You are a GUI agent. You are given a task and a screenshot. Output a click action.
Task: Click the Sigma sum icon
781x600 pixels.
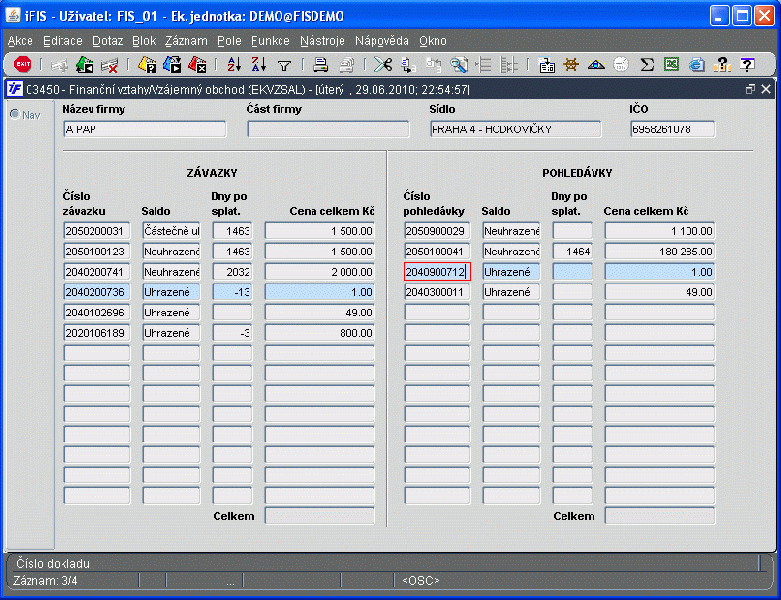coord(647,65)
